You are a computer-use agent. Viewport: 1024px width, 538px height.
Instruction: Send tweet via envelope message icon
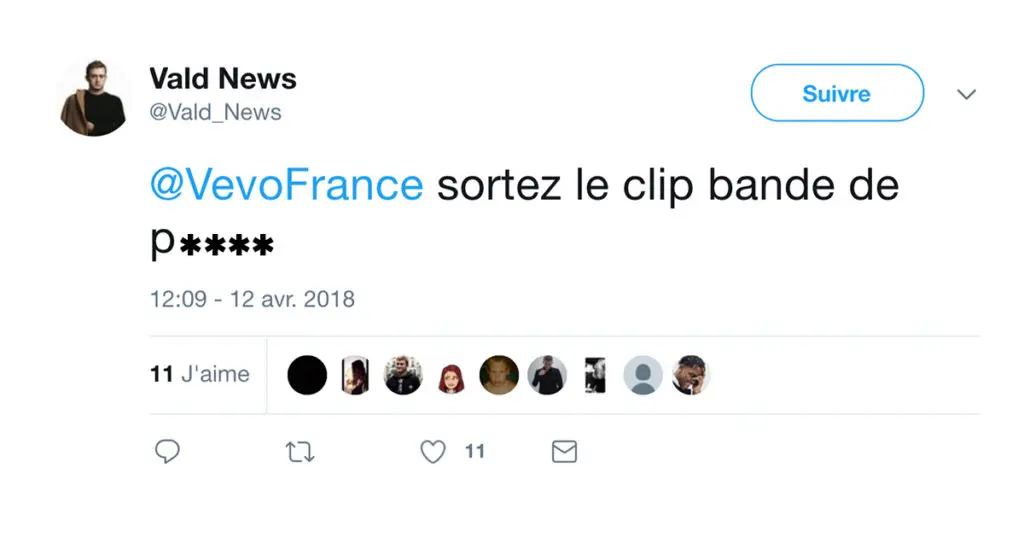click(564, 452)
